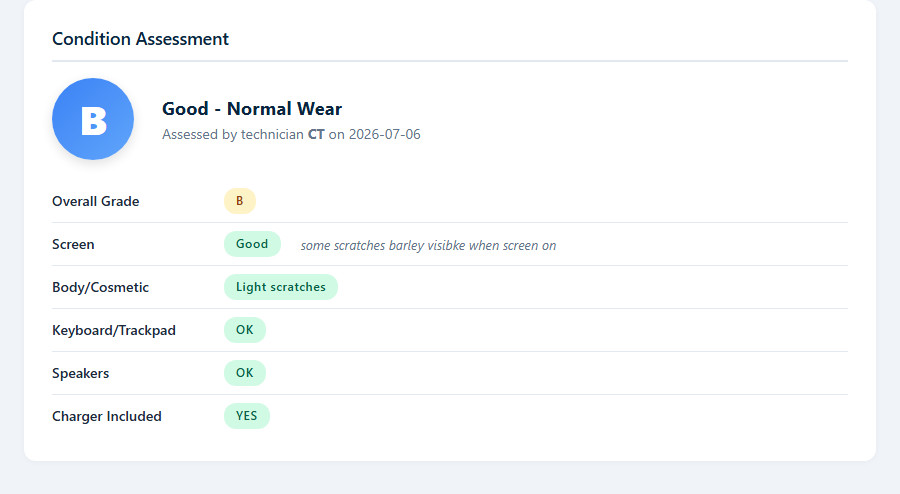Click the Good - Normal Wear title
This screenshot has width=900, height=494.
(x=252, y=108)
